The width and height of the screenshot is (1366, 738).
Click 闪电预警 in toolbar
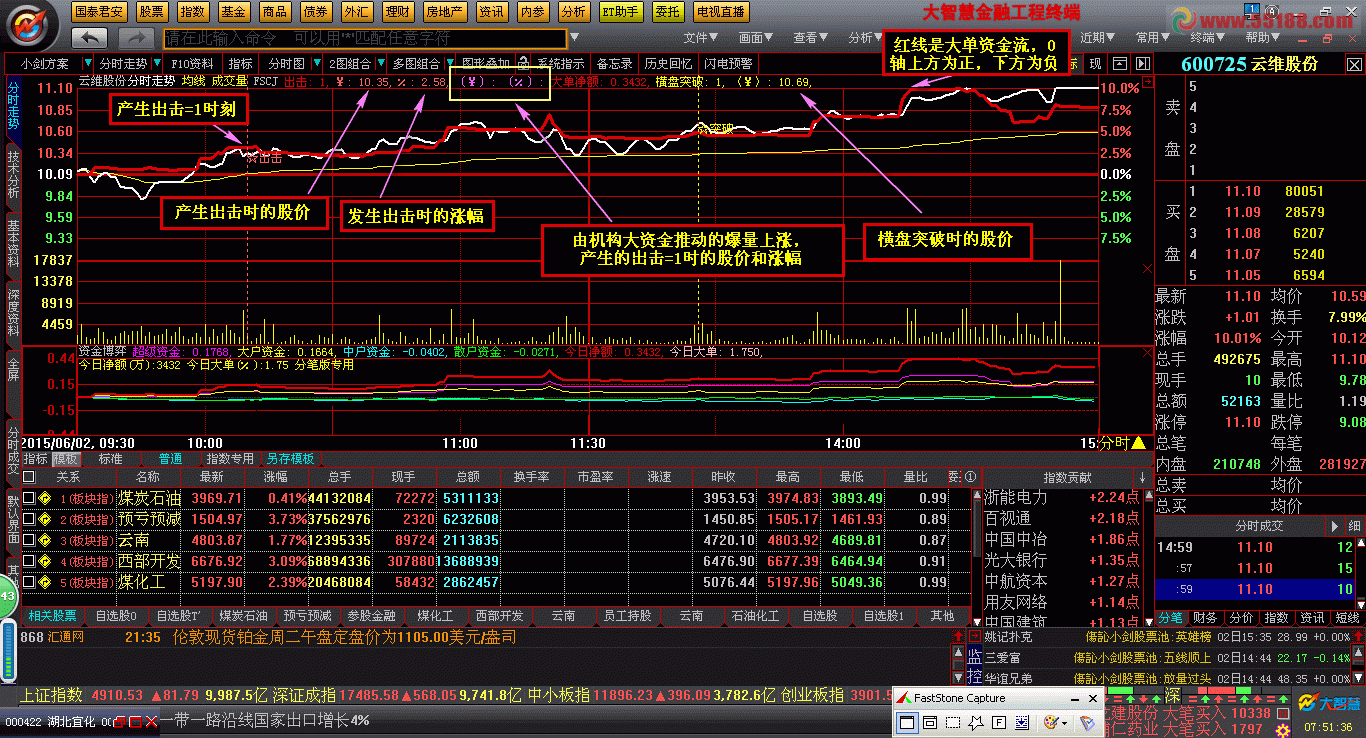click(727, 63)
